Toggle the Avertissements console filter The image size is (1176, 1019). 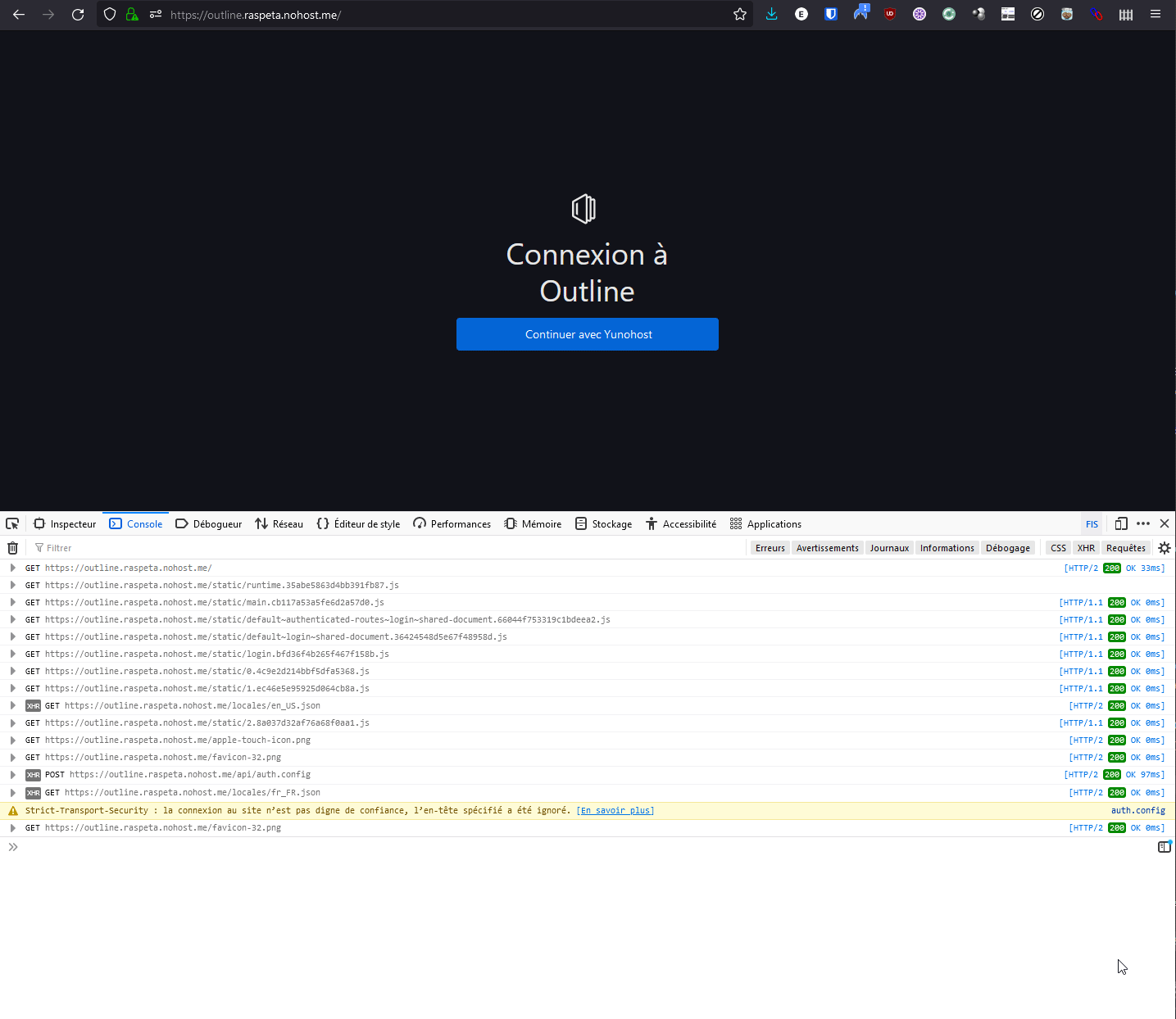[x=828, y=548]
